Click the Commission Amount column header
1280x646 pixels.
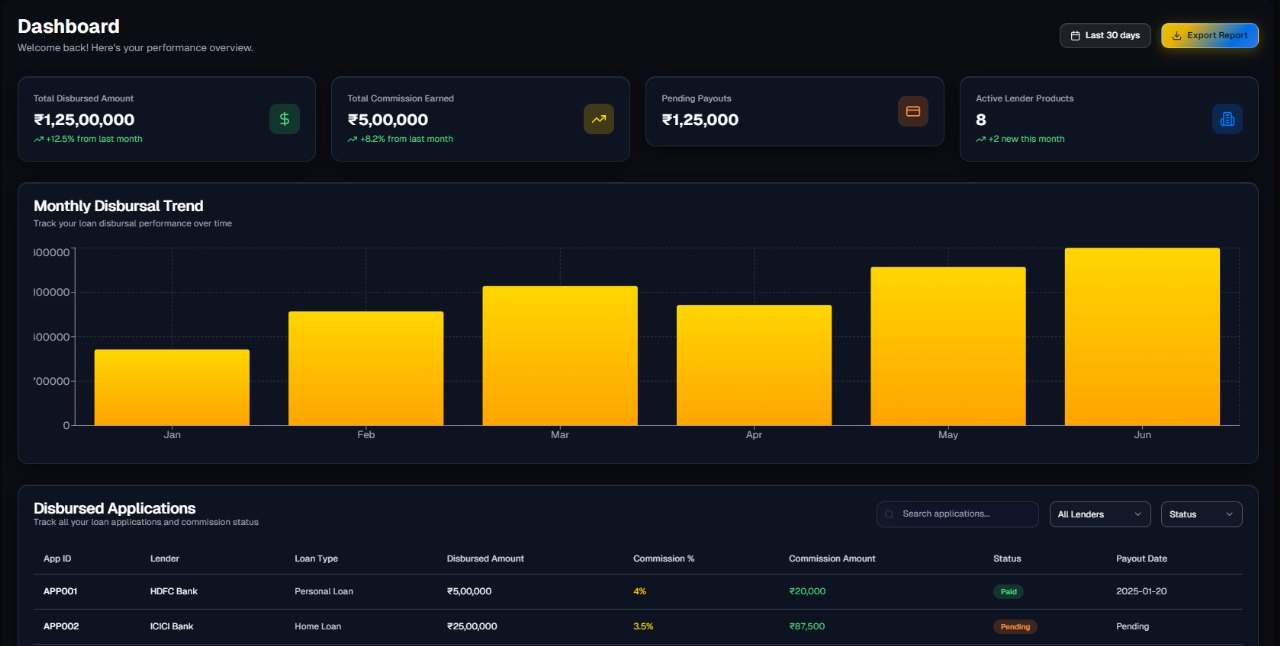[832, 559]
